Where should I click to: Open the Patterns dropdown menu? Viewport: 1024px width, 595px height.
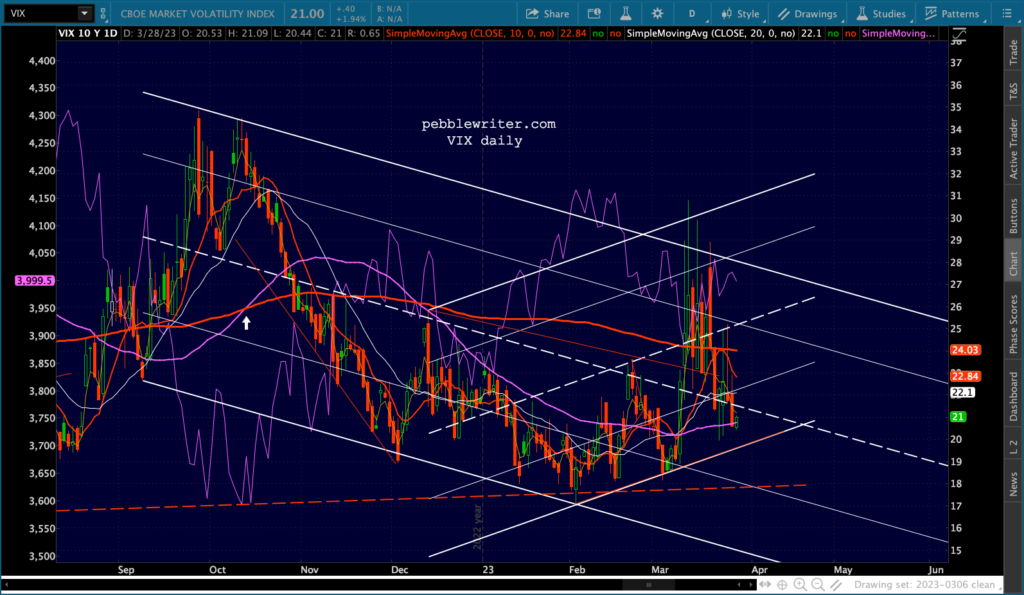(952, 14)
